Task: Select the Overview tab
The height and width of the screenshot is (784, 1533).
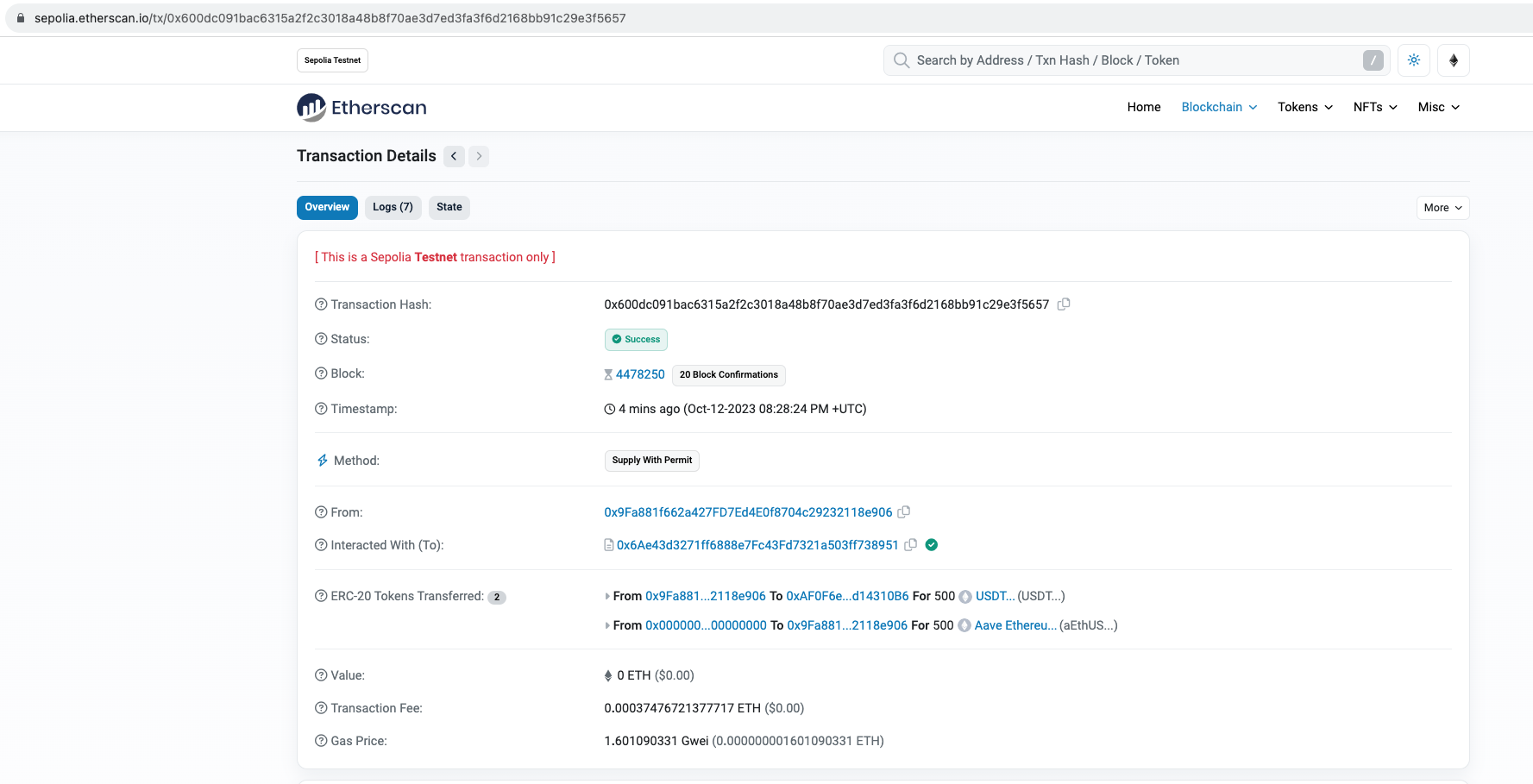Action: click(327, 207)
